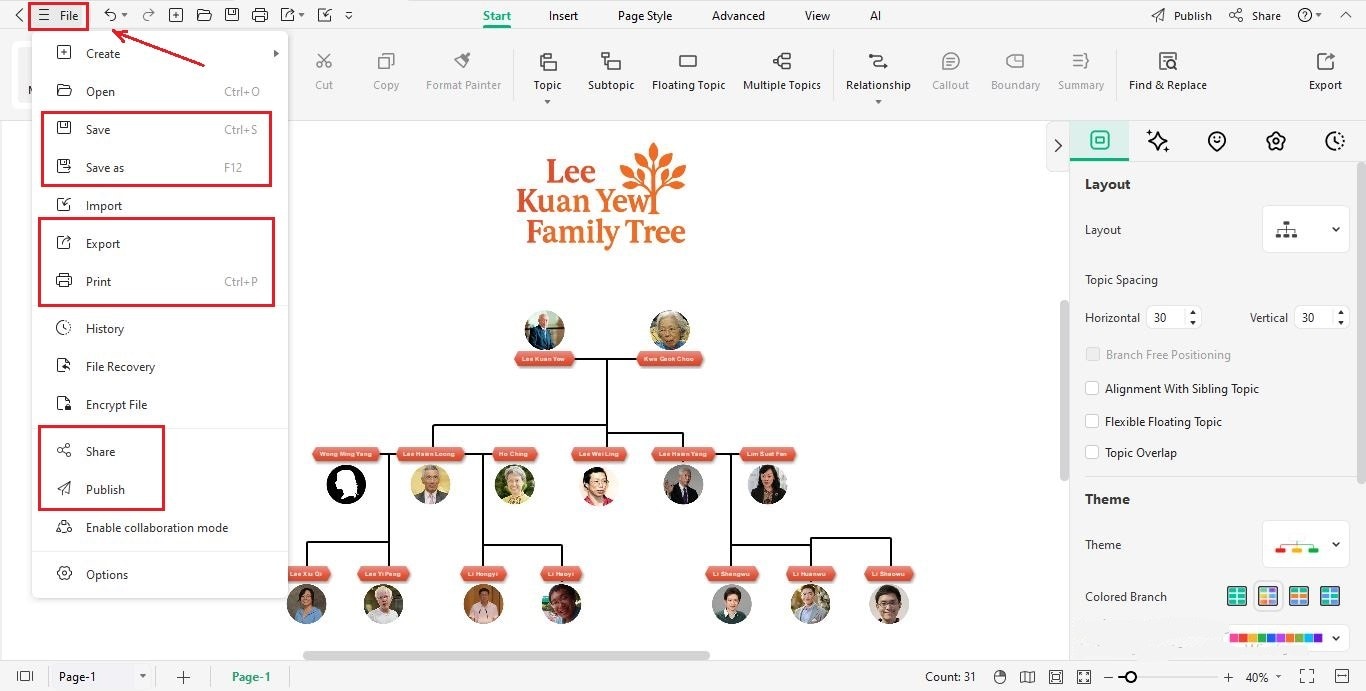
Task: Toggle Branch Free Positioning checkbox
Action: click(1092, 355)
